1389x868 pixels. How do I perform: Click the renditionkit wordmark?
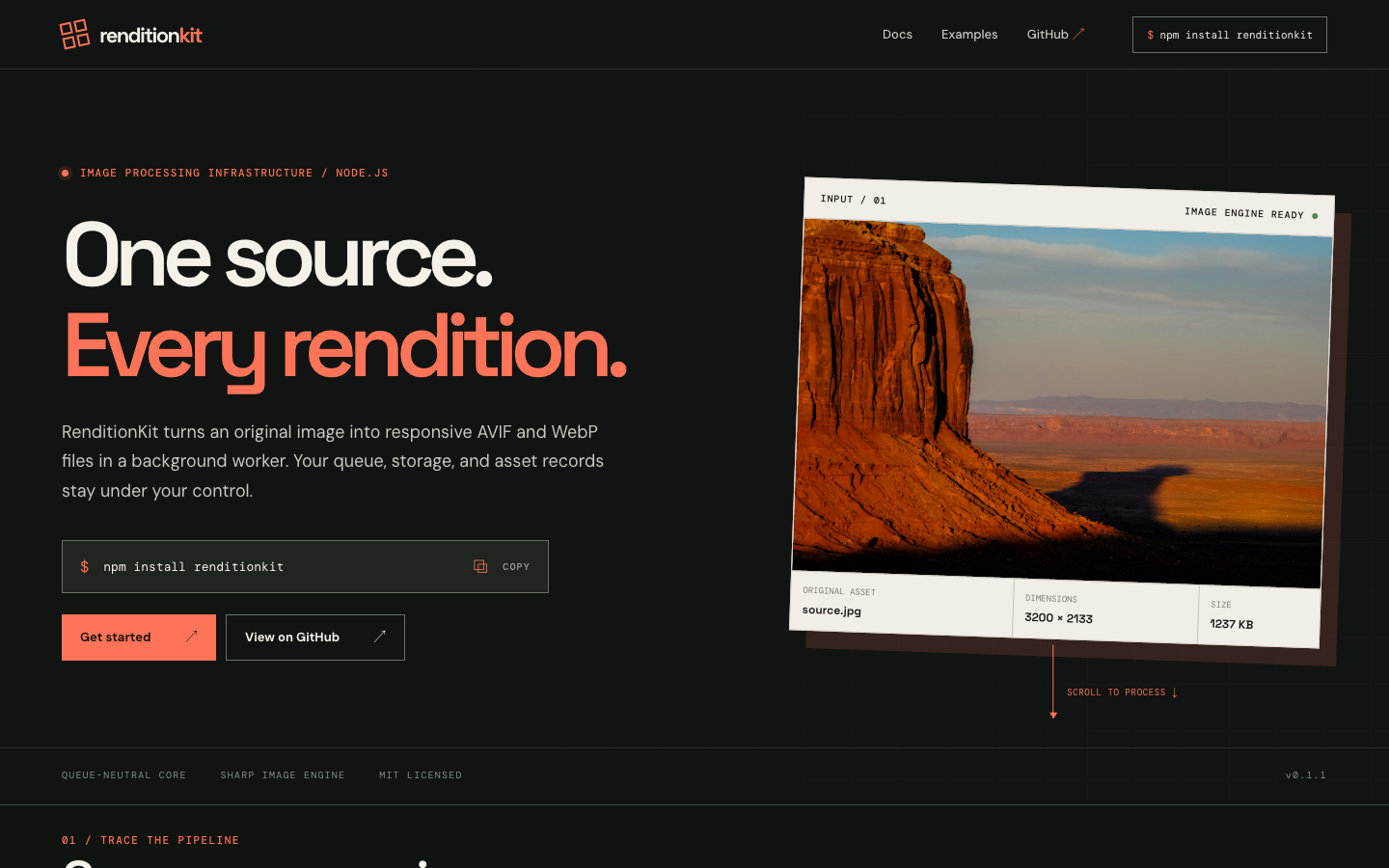tap(151, 36)
